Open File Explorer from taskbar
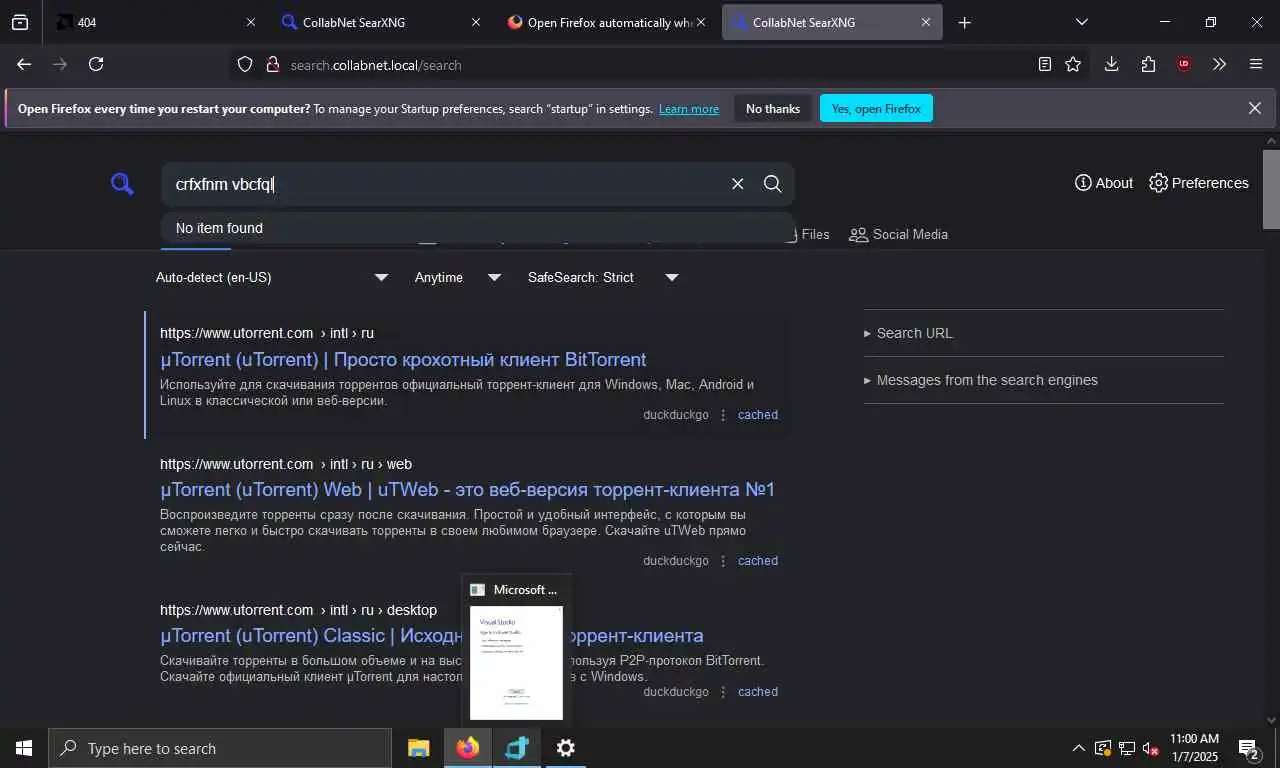 click(x=419, y=748)
